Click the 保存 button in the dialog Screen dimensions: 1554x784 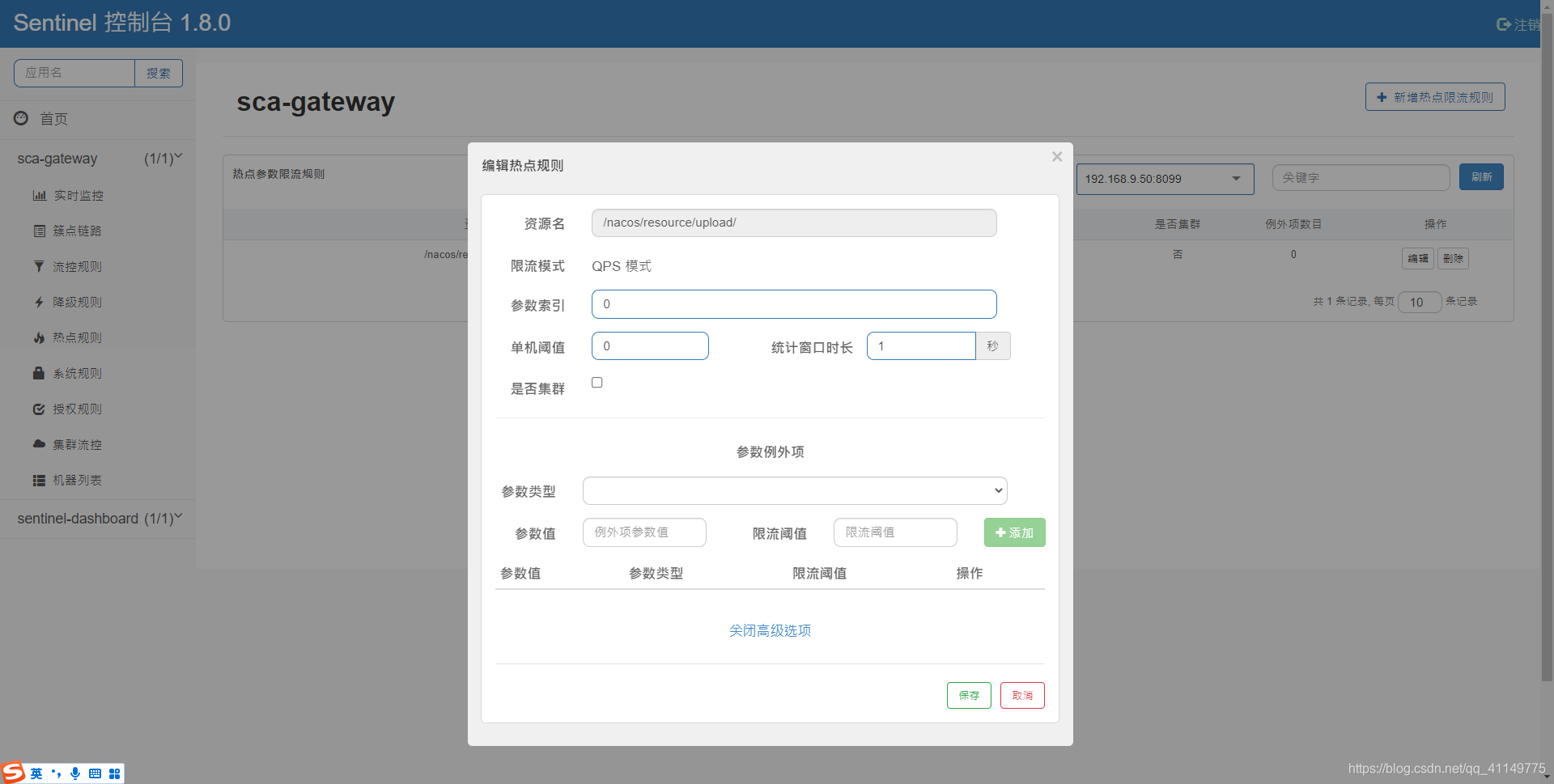[969, 695]
